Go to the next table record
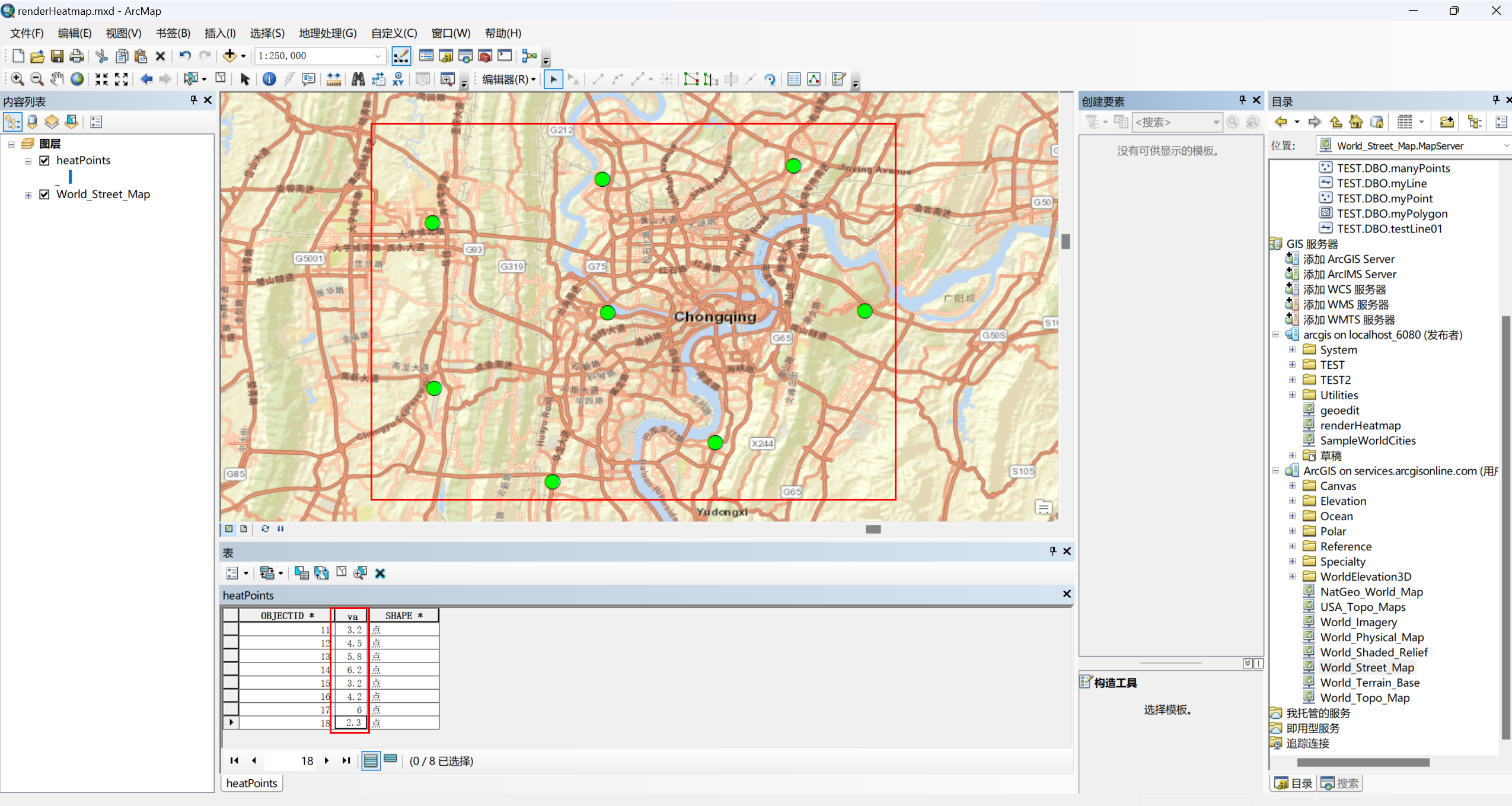 coord(327,760)
